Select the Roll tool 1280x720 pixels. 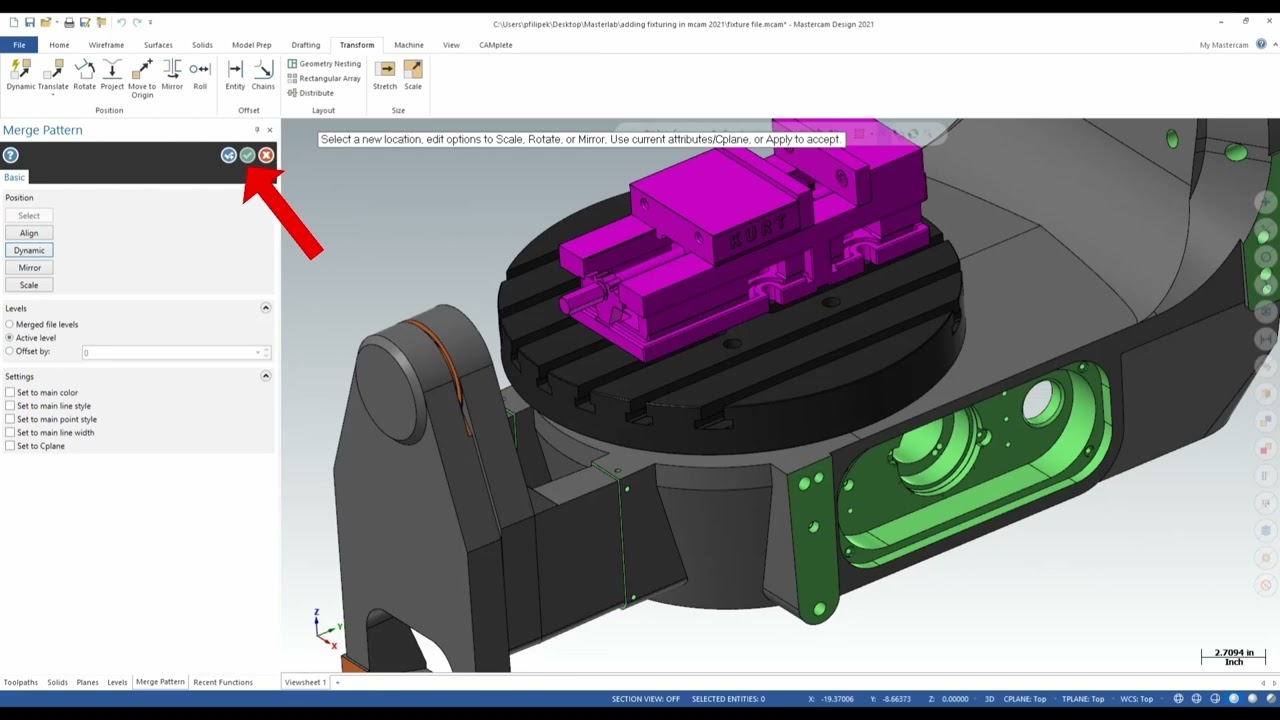[x=200, y=75]
